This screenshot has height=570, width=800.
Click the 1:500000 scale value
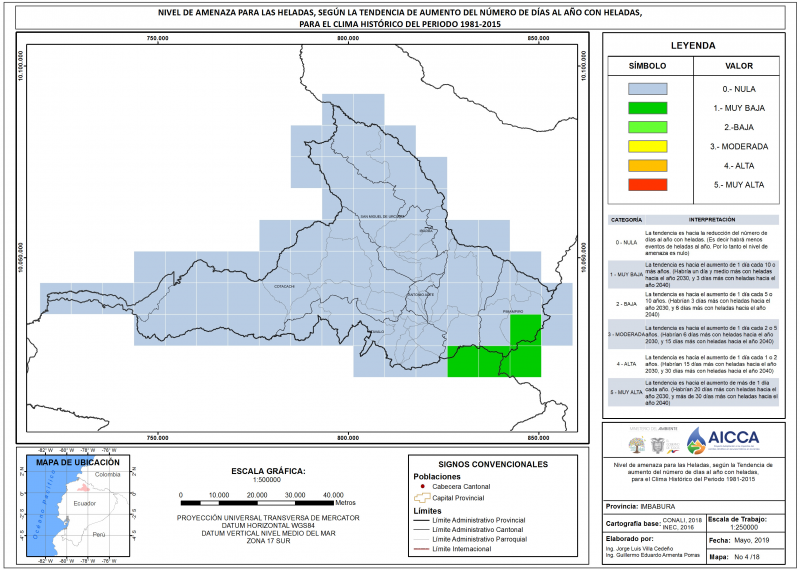[267, 480]
